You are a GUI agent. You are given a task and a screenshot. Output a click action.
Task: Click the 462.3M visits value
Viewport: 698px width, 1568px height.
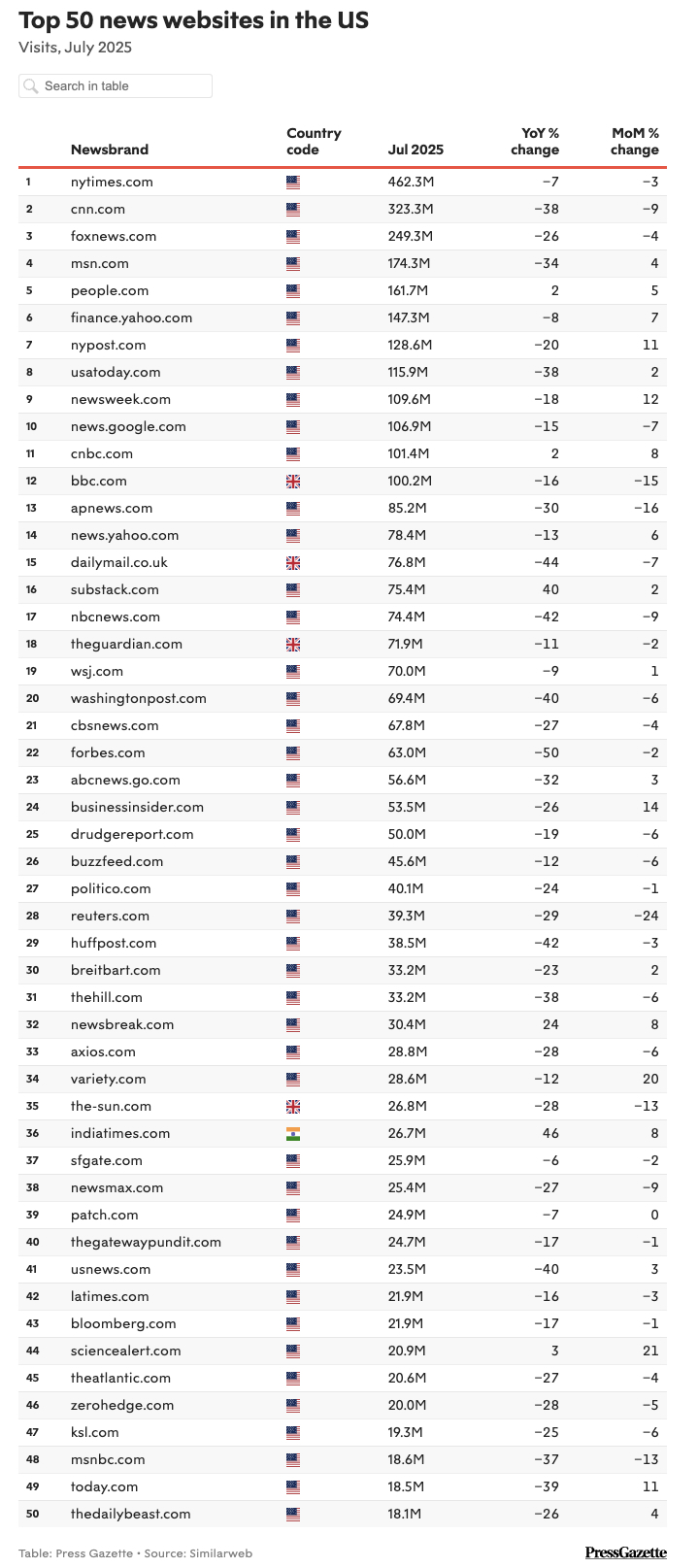(x=411, y=182)
